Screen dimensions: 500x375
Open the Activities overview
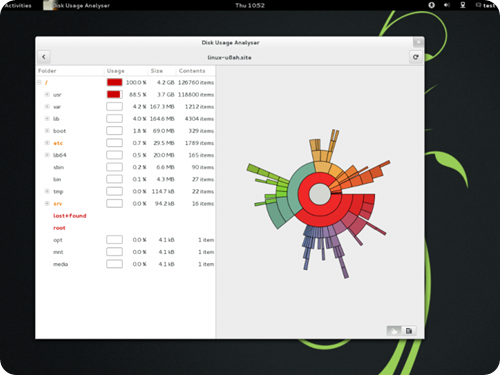(x=18, y=5)
